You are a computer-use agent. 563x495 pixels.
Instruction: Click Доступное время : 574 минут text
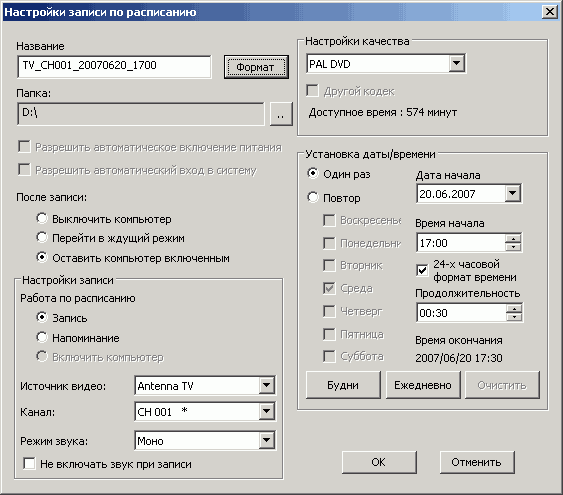383,112
